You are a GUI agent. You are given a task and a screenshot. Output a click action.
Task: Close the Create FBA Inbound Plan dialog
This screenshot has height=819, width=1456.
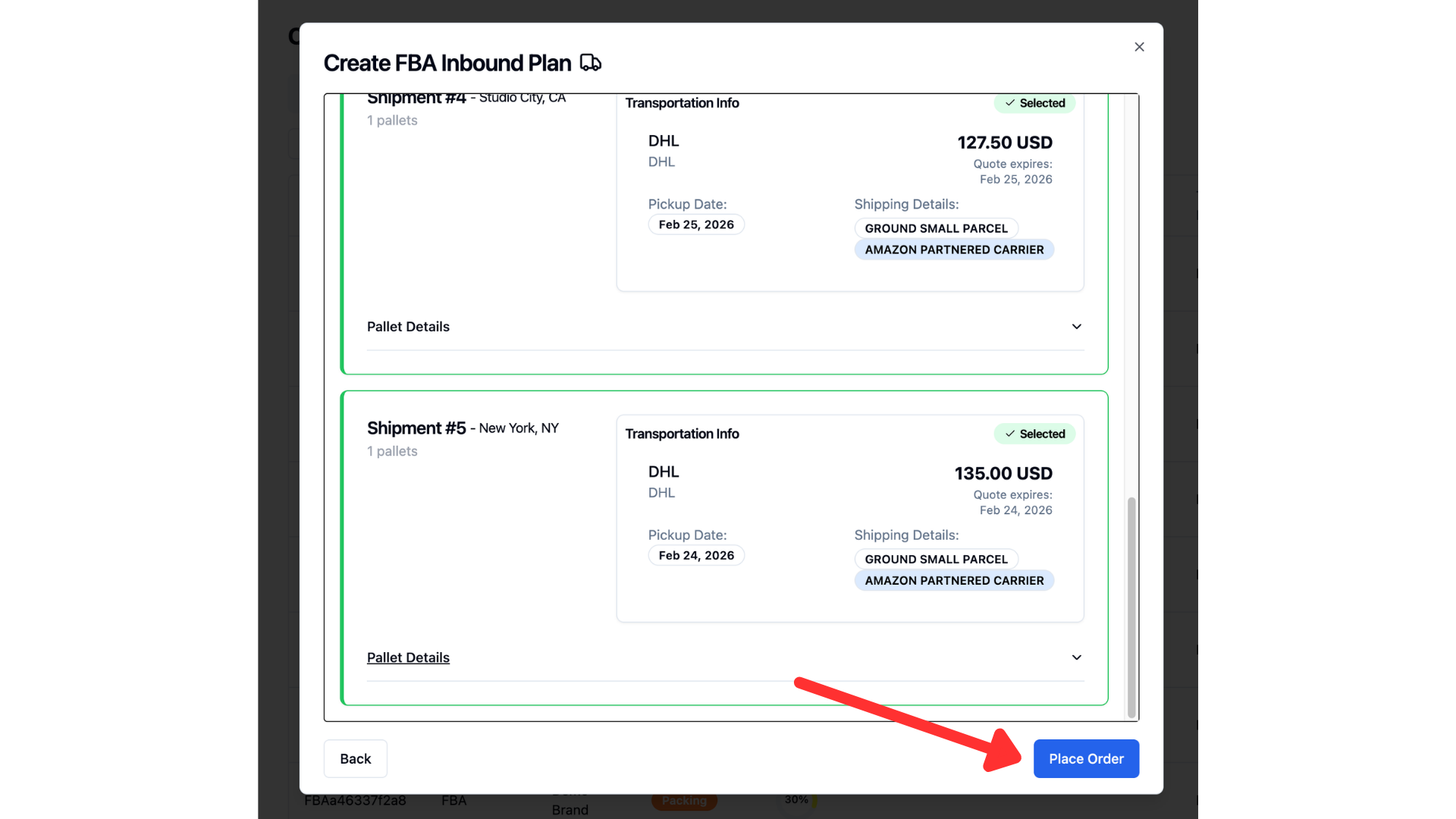coord(1139,47)
